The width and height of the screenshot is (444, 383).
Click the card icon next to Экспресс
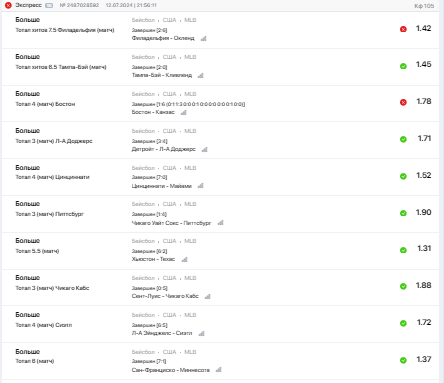pyautogui.click(x=49, y=5)
